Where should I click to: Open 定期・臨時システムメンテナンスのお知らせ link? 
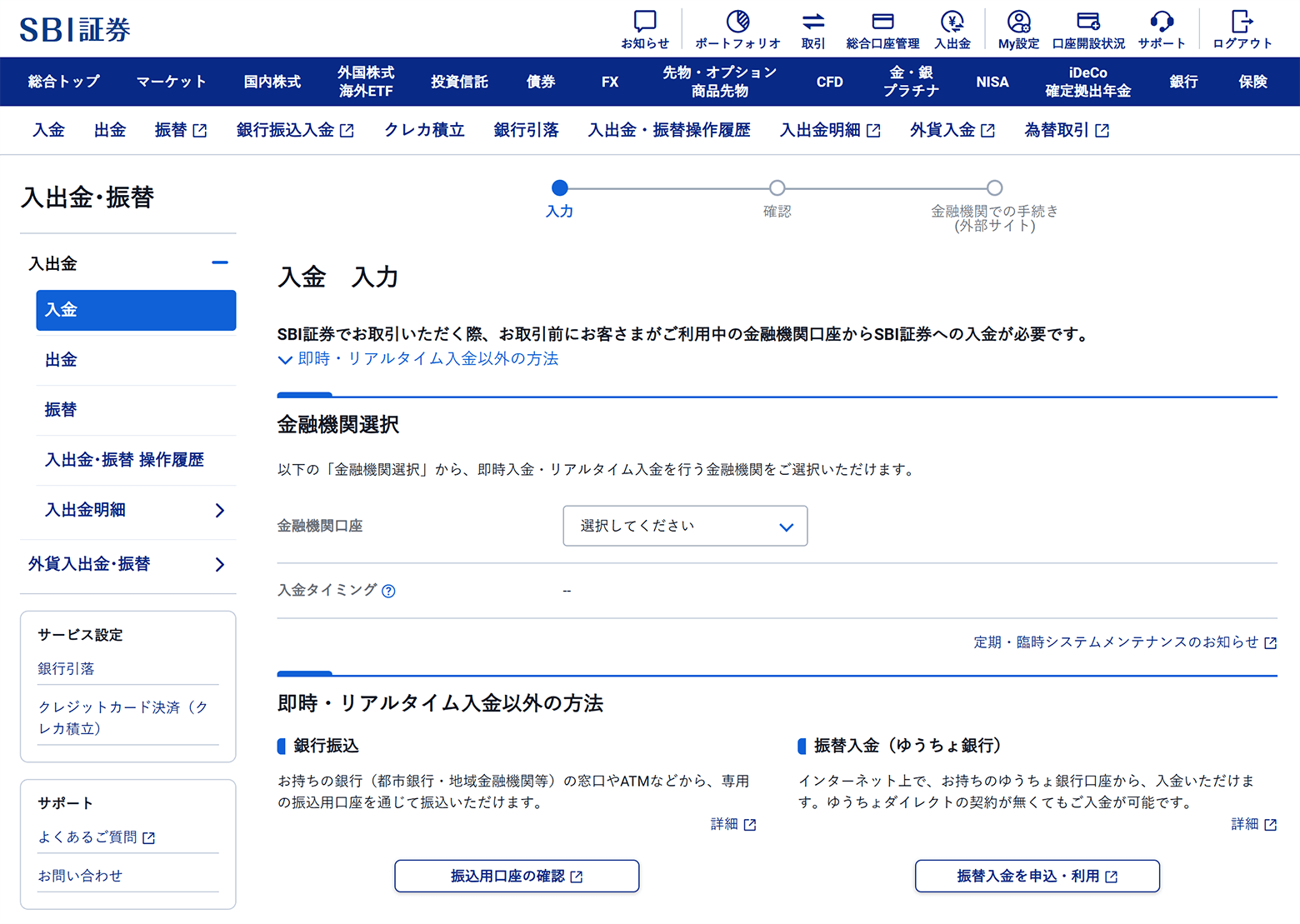1116,642
